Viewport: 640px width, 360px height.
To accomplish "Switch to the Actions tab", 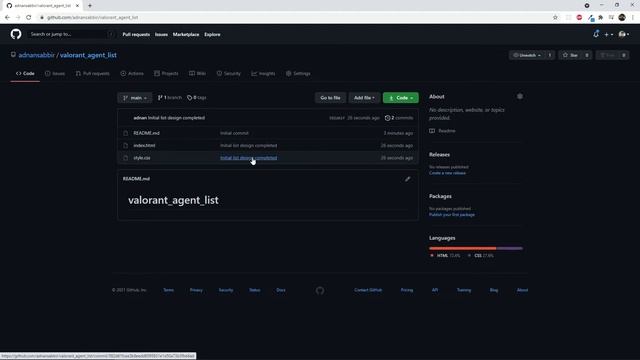I will tap(132, 73).
